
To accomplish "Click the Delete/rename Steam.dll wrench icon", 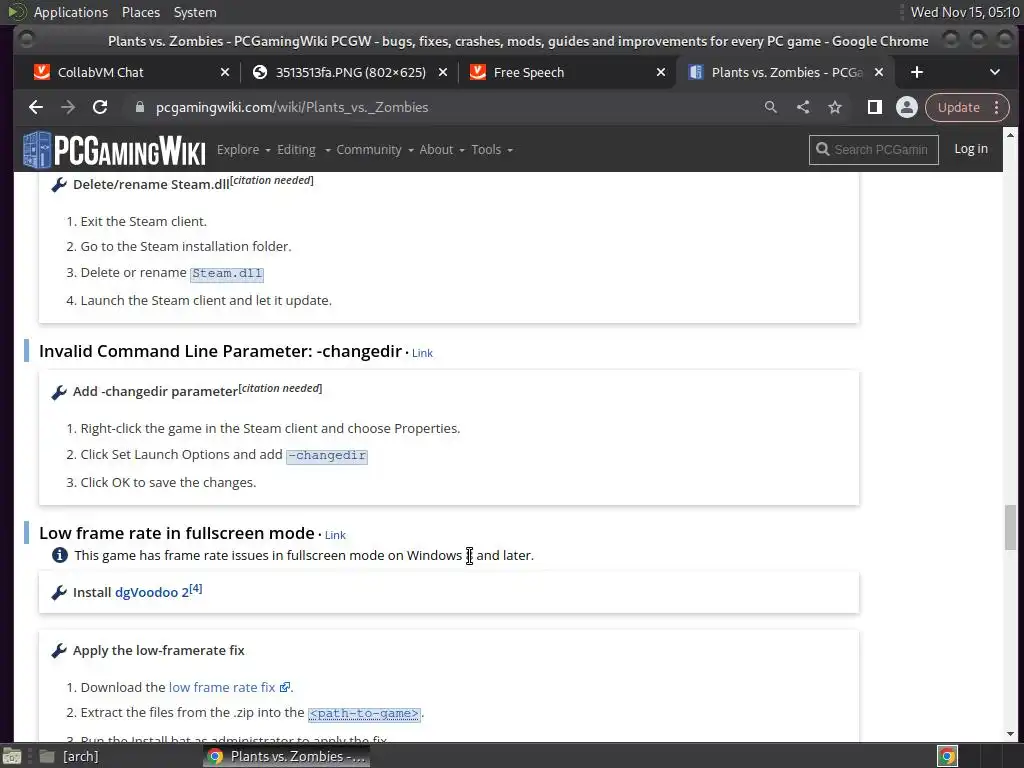I will (59, 185).
